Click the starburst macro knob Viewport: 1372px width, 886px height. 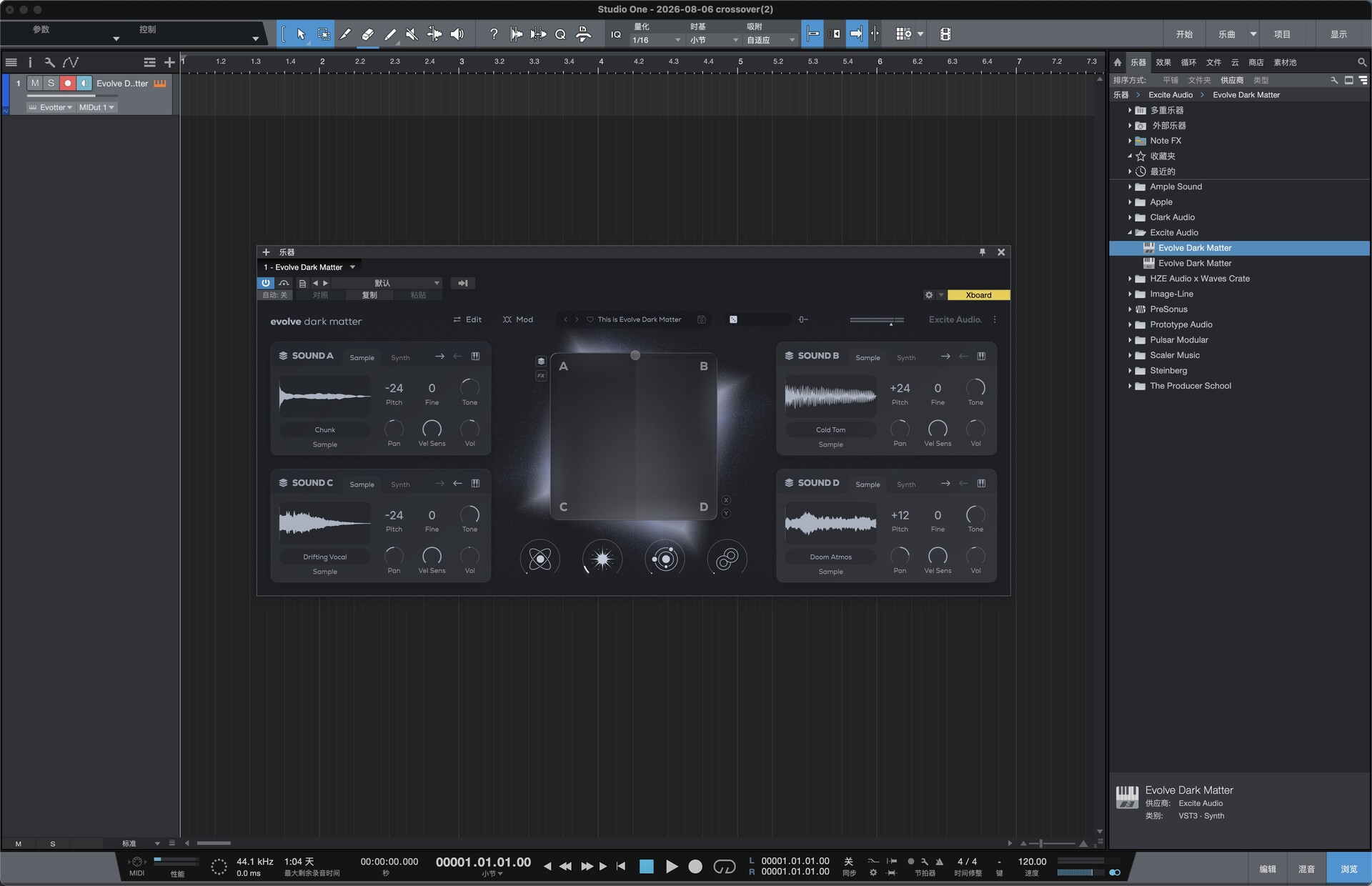click(602, 559)
